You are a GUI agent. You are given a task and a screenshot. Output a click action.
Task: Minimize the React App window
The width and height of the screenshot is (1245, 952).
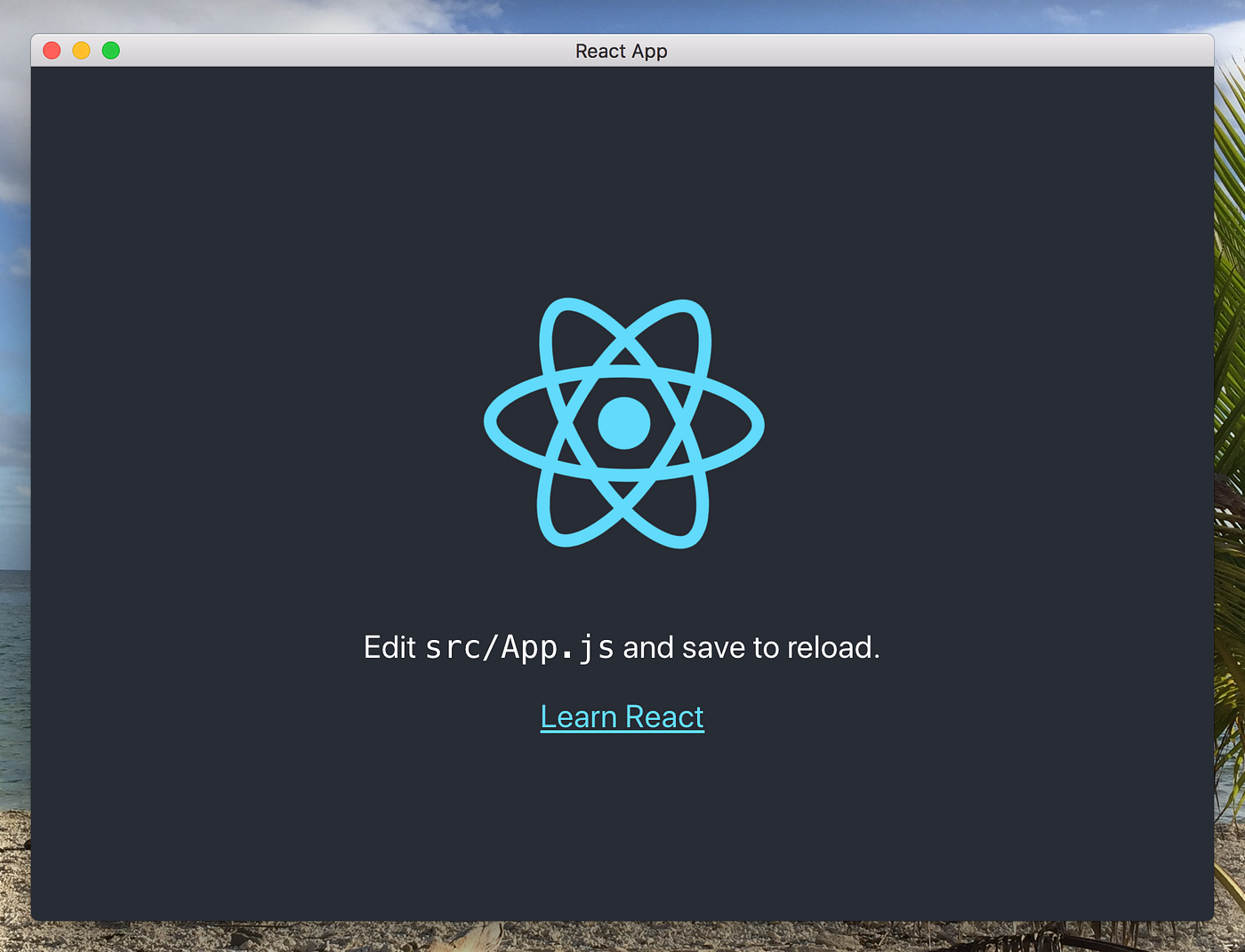pyautogui.click(x=81, y=51)
